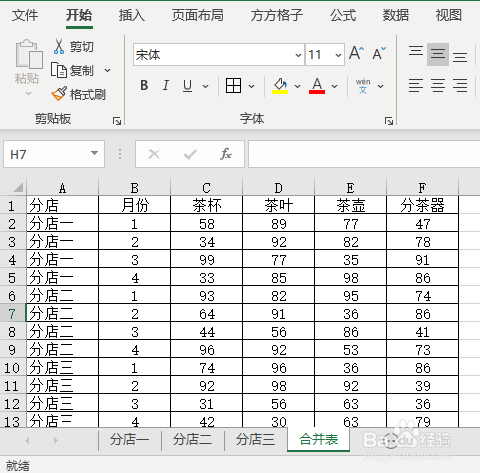This screenshot has width=480, height=473.
Task: Click the Paste clipboard icon
Action: click(29, 54)
